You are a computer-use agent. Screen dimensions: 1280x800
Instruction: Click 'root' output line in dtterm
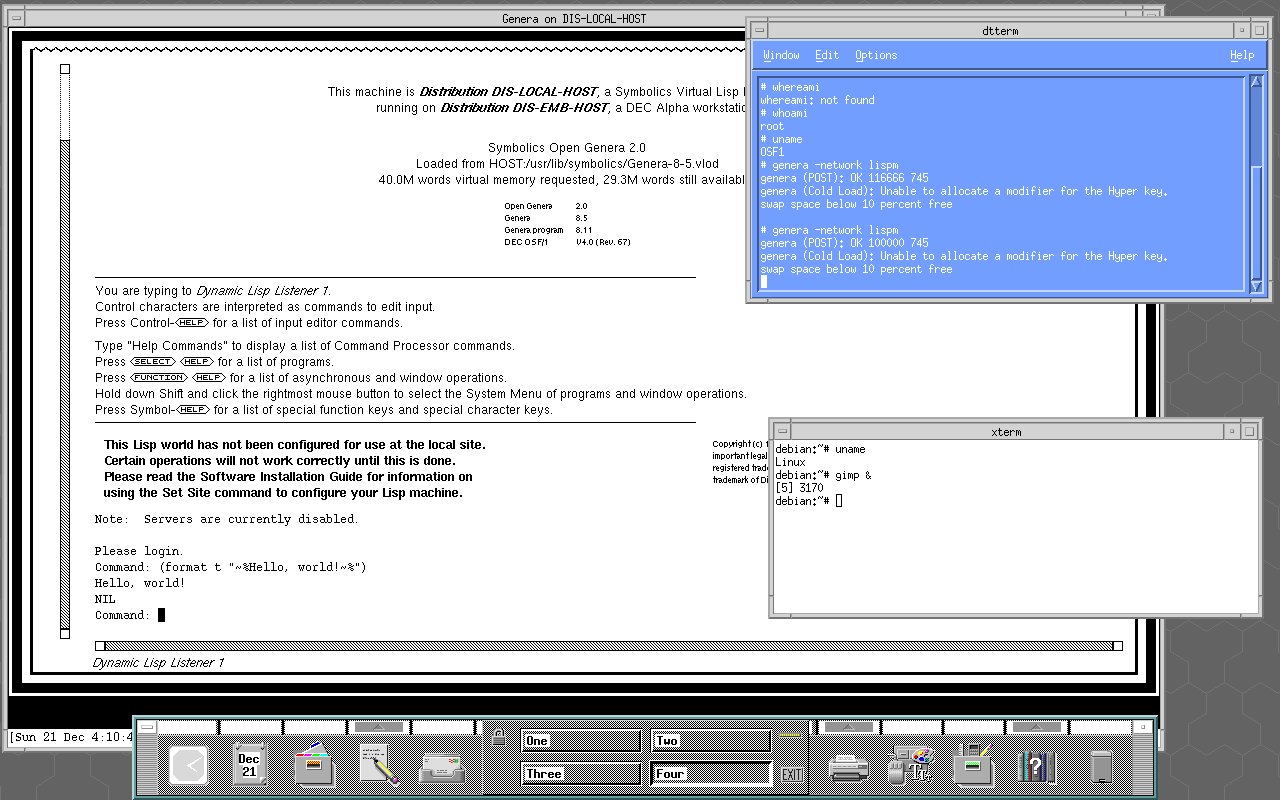[772, 126]
